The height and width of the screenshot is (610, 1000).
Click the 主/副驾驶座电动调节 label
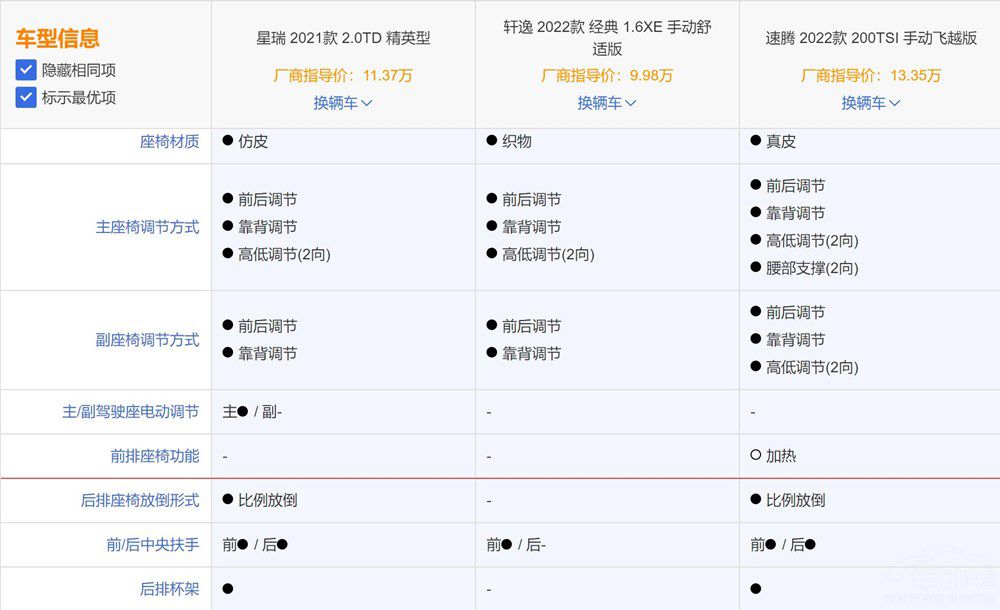point(130,412)
